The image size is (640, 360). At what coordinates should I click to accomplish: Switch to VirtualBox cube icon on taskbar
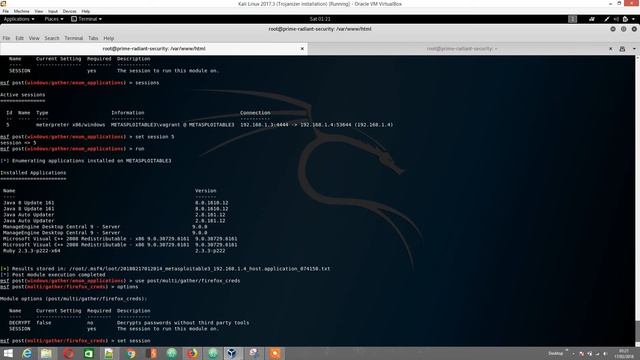(232, 353)
